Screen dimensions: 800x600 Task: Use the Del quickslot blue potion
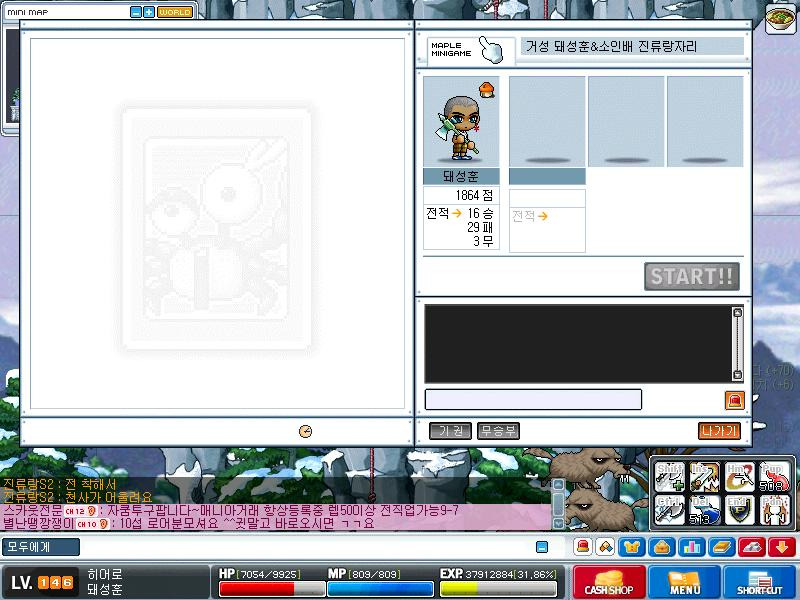tap(705, 510)
